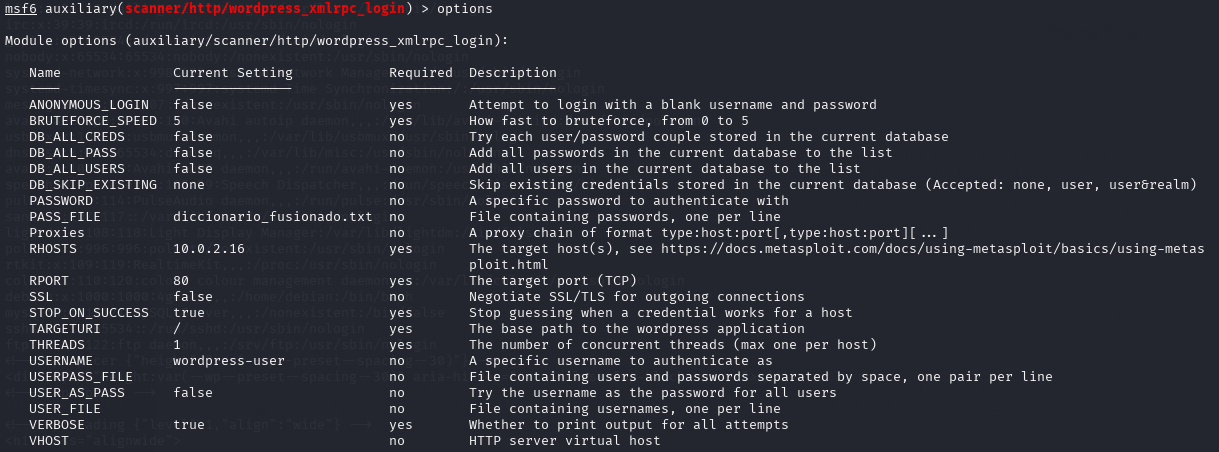Click the VHOST option name
This screenshot has height=452, width=1219.
point(49,441)
